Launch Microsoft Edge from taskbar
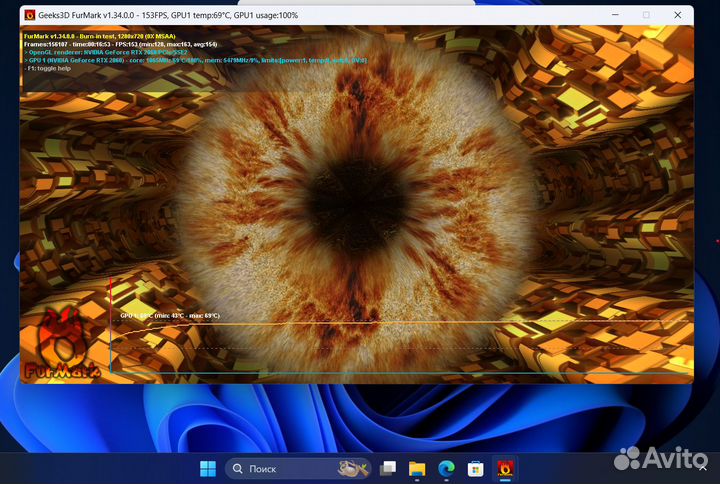Image resolution: width=720 pixels, height=484 pixels. click(446, 468)
